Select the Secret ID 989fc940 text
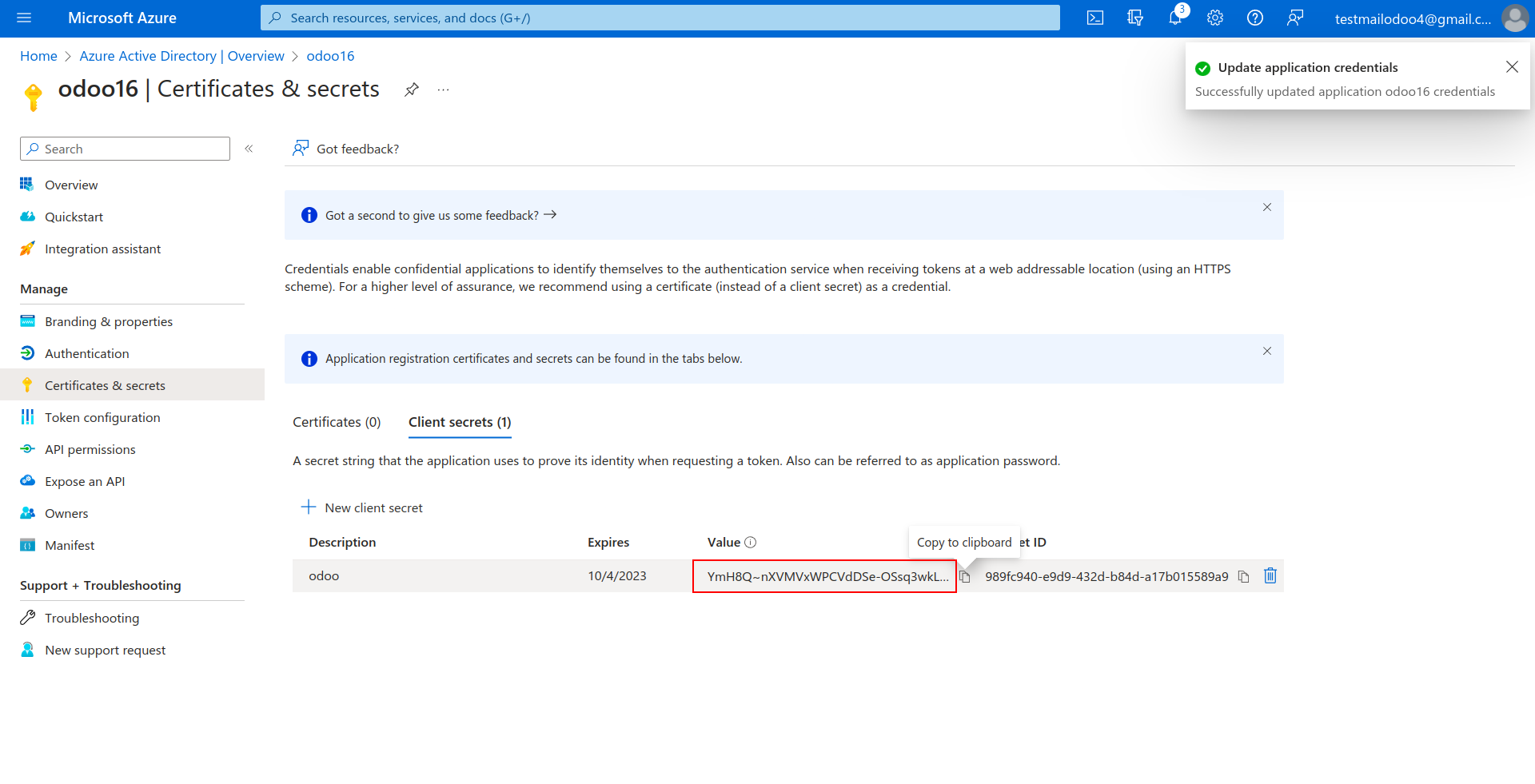 tap(1106, 576)
